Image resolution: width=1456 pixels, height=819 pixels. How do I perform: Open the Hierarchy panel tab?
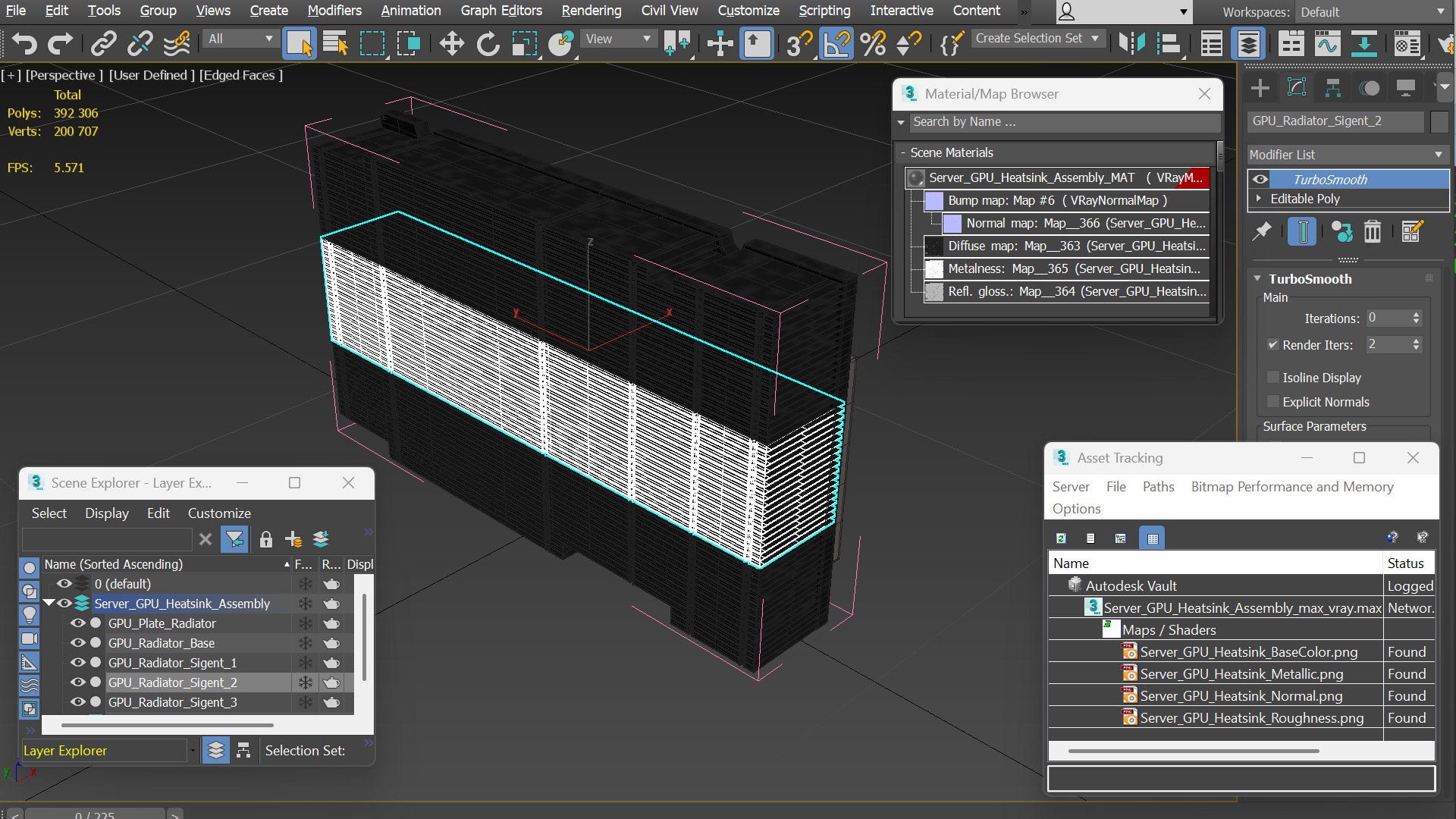(x=1332, y=88)
